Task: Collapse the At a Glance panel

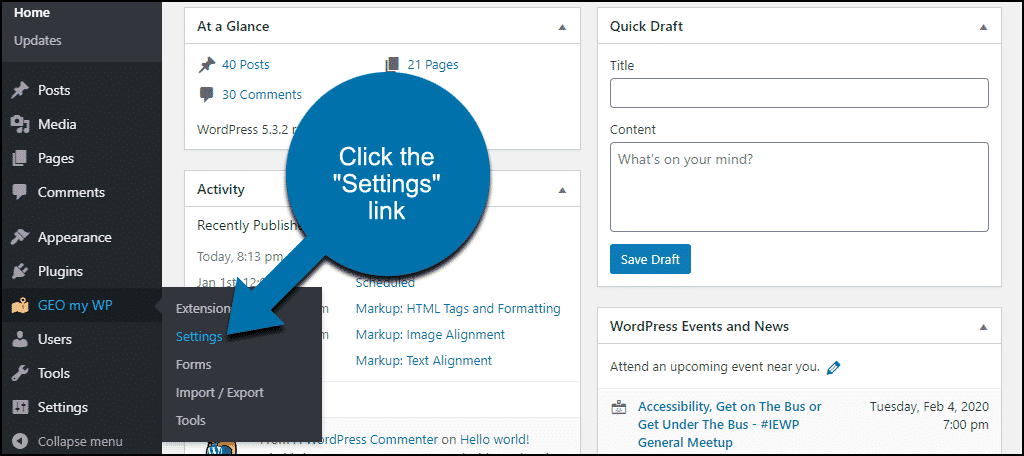Action: click(562, 27)
